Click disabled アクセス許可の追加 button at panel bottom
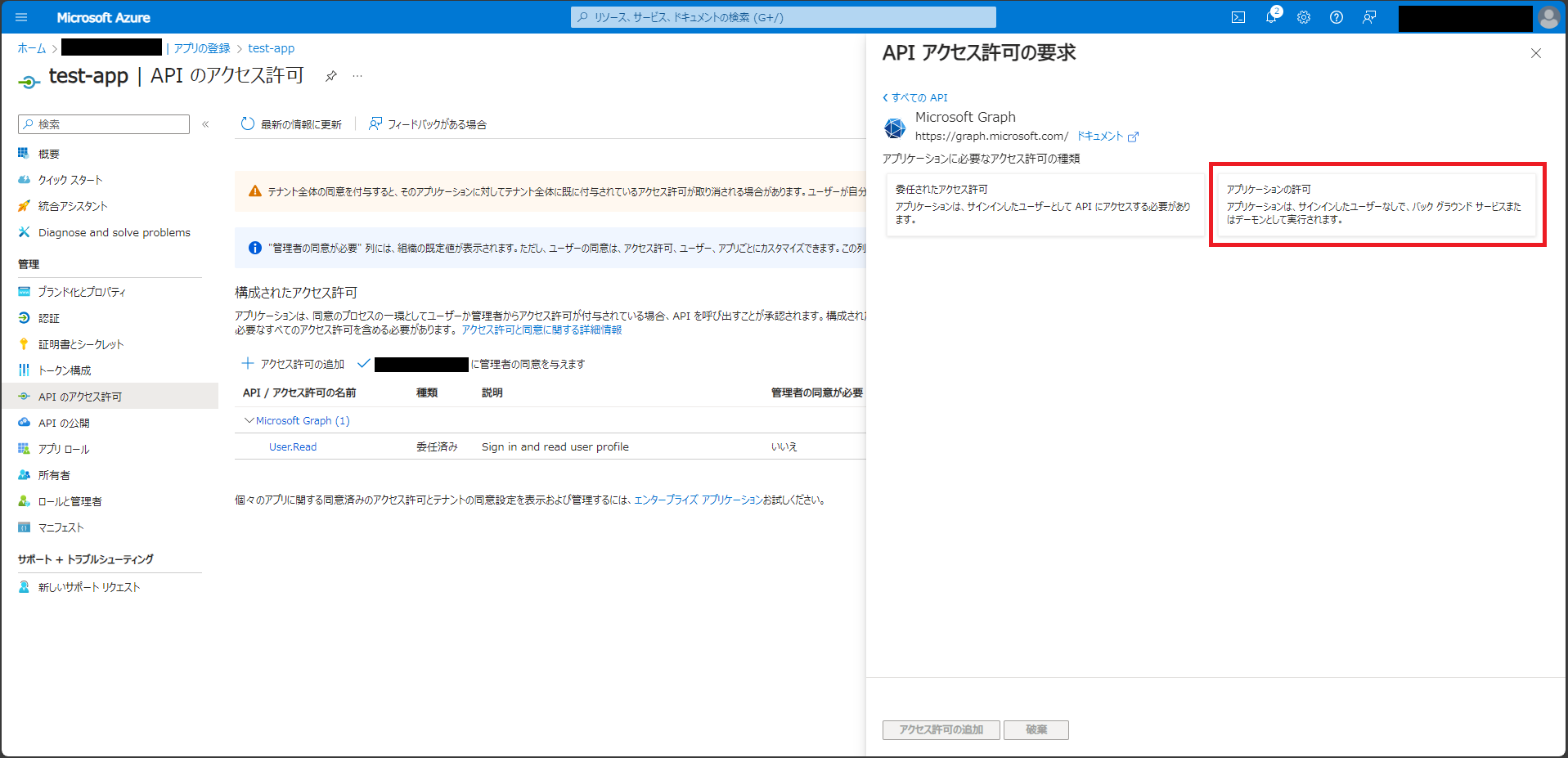Image resolution: width=1568 pixels, height=758 pixels. pos(941,729)
